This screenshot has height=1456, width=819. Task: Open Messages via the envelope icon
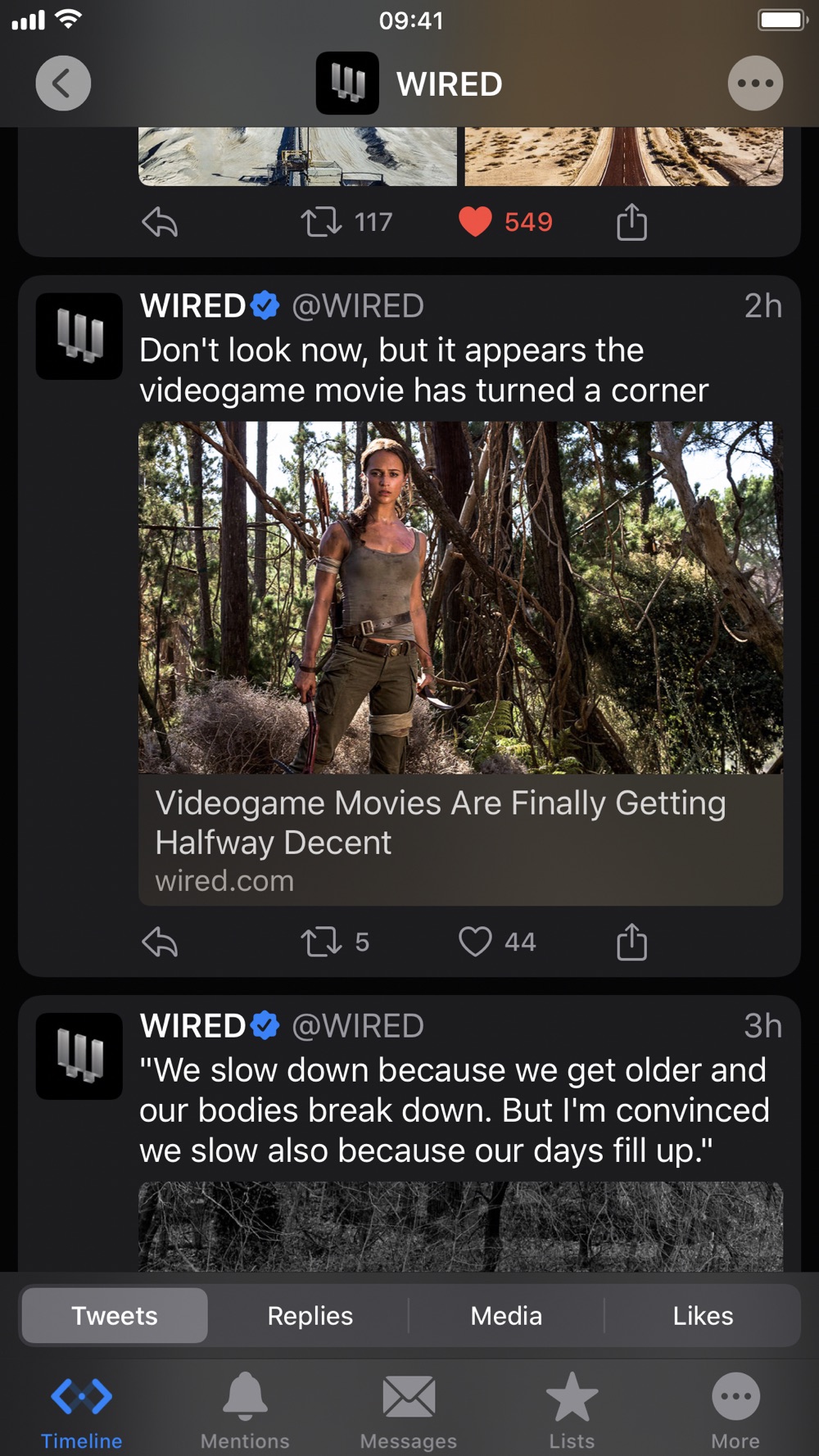409,1411
